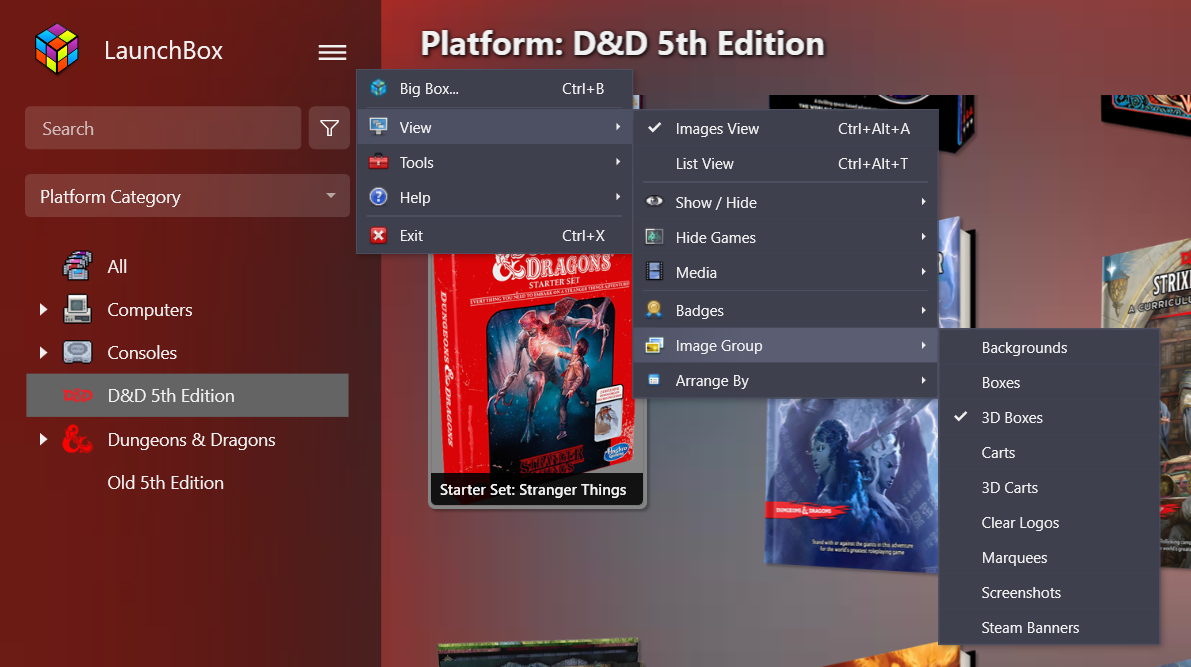This screenshot has height=667, width=1191.
Task: Choose Marquees image group
Action: pos(1049,557)
